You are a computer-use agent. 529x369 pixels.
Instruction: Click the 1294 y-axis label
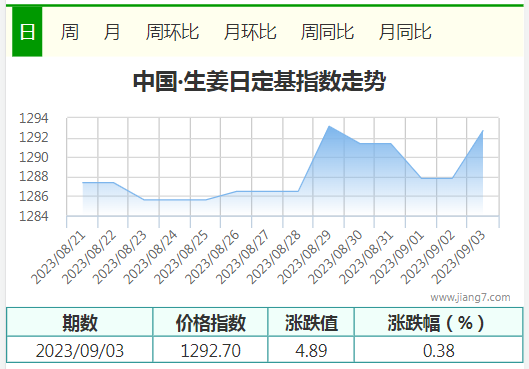(34, 118)
